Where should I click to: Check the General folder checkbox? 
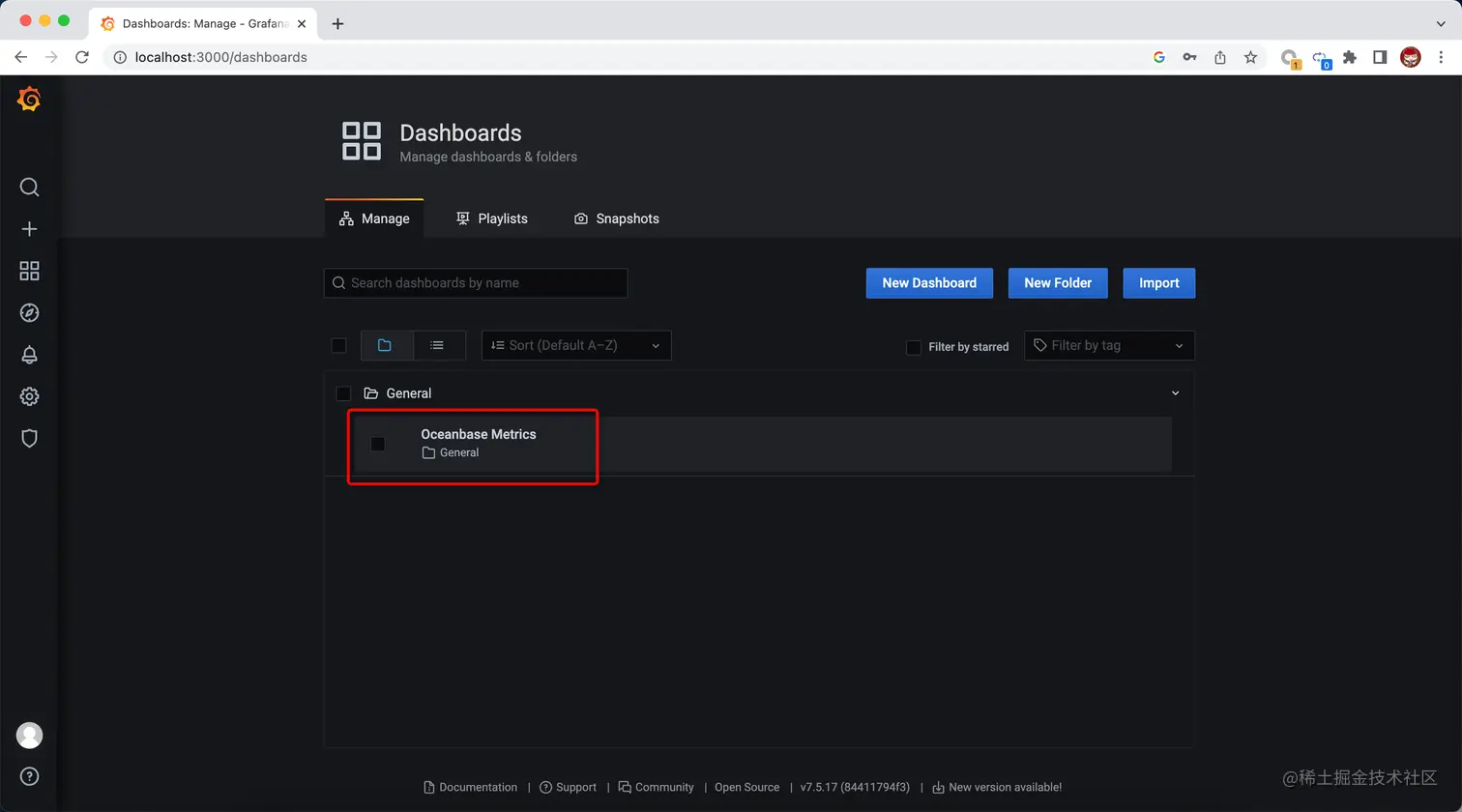point(343,393)
